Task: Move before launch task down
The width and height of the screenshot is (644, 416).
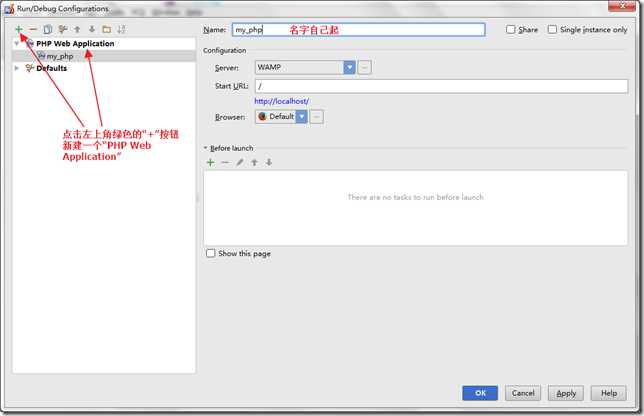Action: (x=269, y=162)
